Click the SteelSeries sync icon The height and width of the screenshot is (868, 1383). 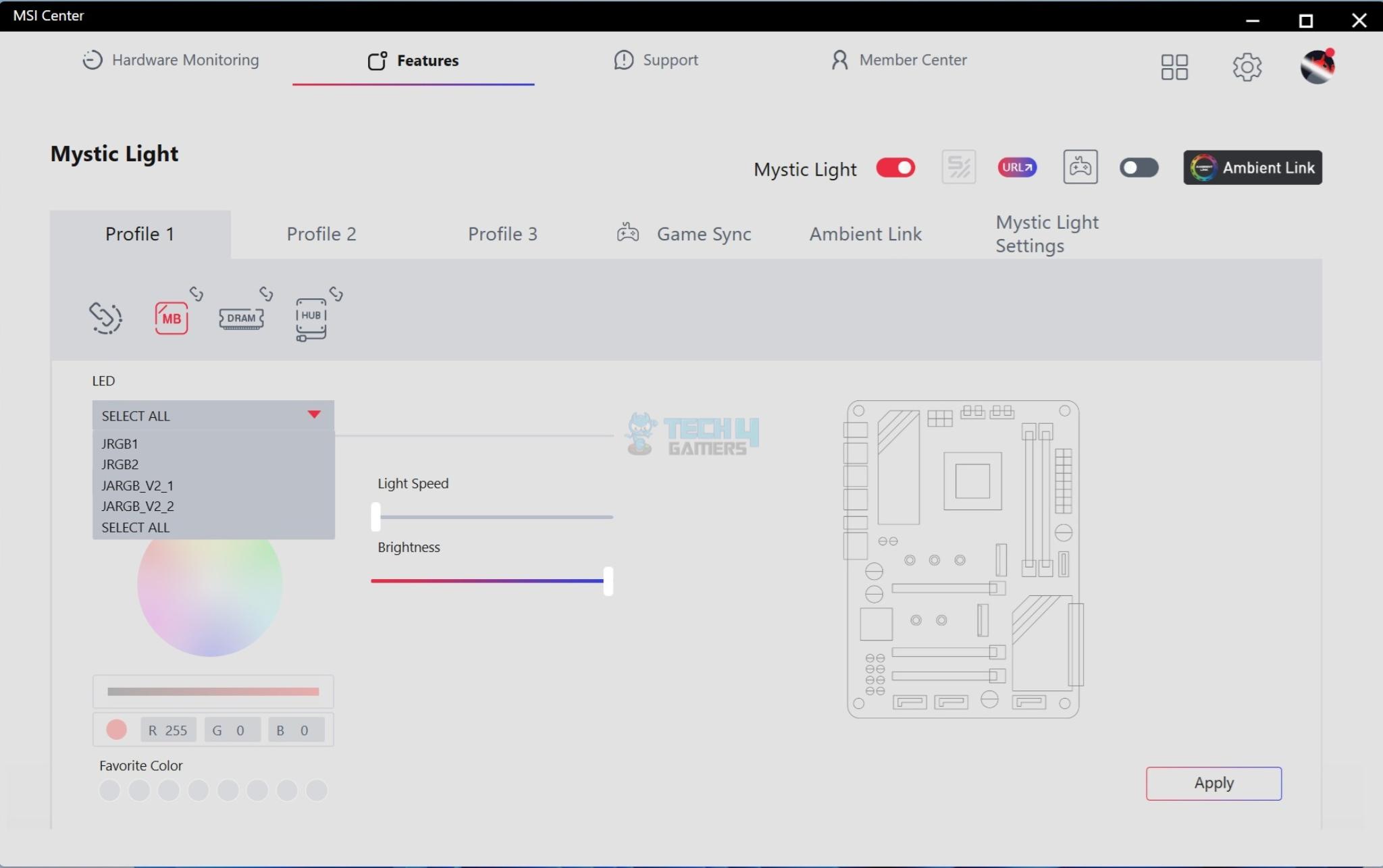[x=958, y=167]
